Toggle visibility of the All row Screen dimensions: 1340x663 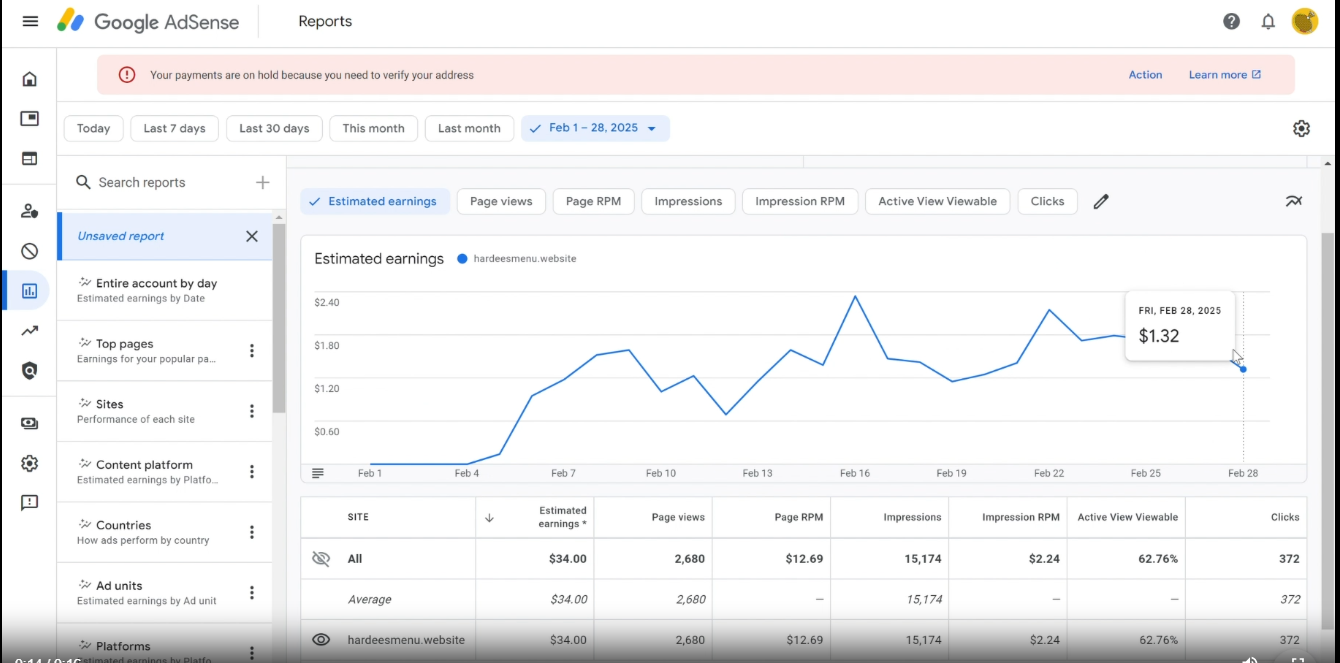321,559
